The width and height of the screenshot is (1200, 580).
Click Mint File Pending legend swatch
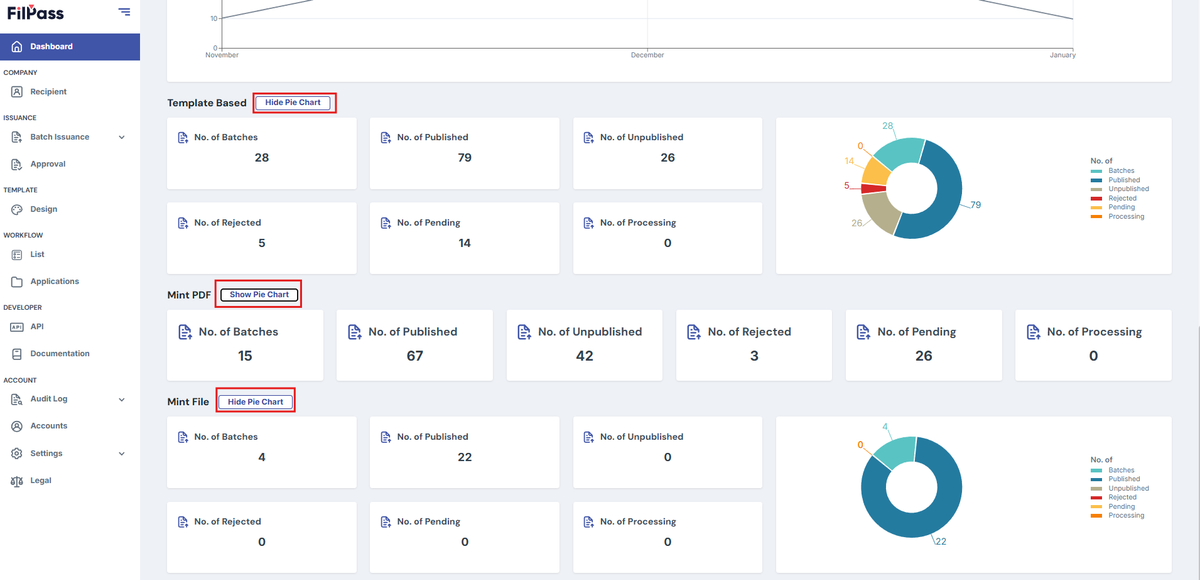[x=1097, y=507]
